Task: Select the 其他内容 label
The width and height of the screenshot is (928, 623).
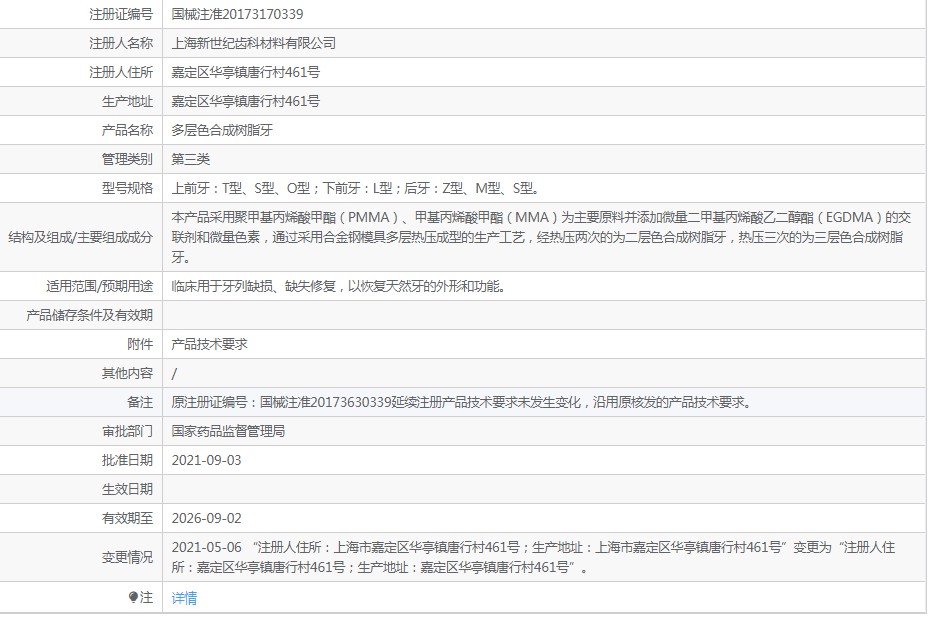Action: tap(127, 373)
